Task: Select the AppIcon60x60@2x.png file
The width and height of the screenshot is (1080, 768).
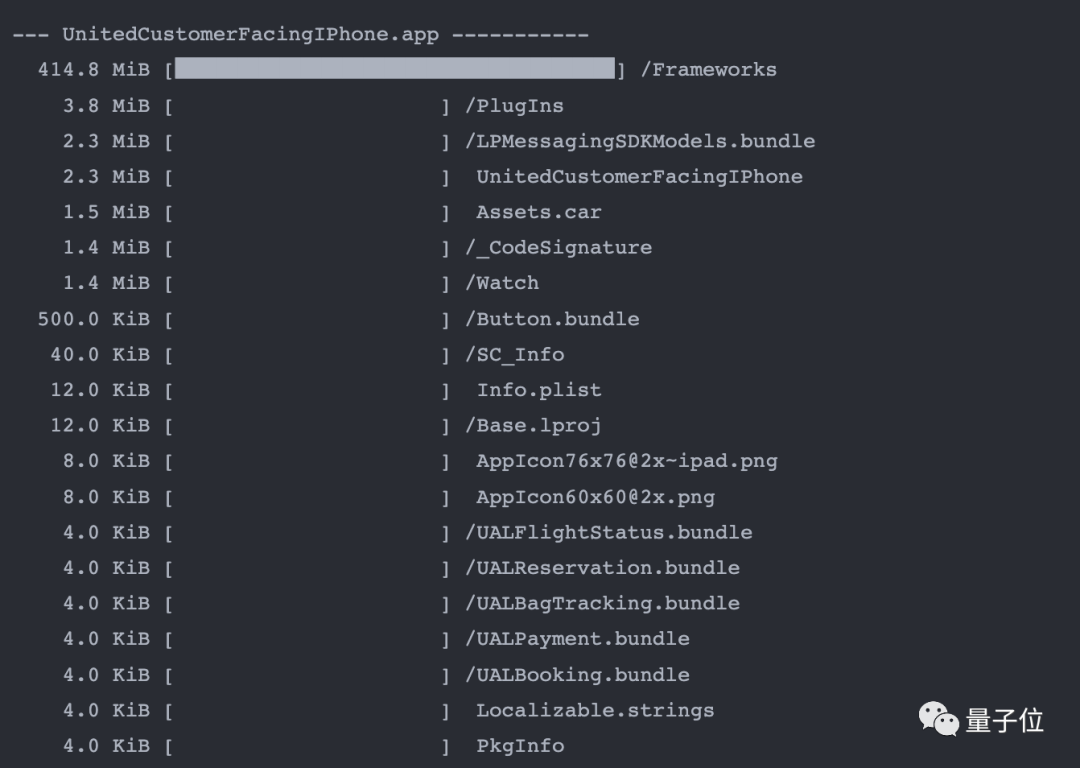Action: (595, 497)
